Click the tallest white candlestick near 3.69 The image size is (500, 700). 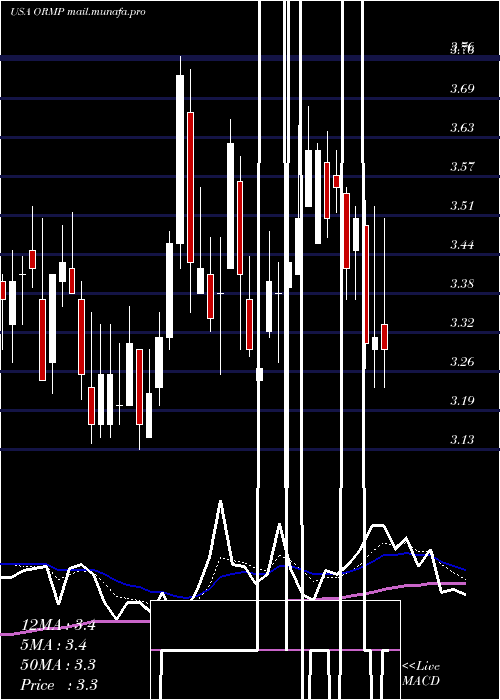180,159
